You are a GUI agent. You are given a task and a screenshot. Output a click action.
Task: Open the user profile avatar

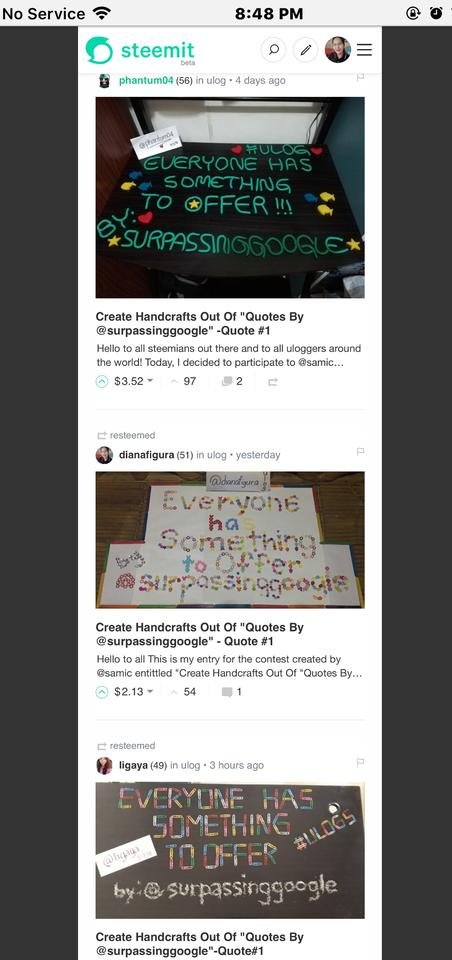(337, 50)
